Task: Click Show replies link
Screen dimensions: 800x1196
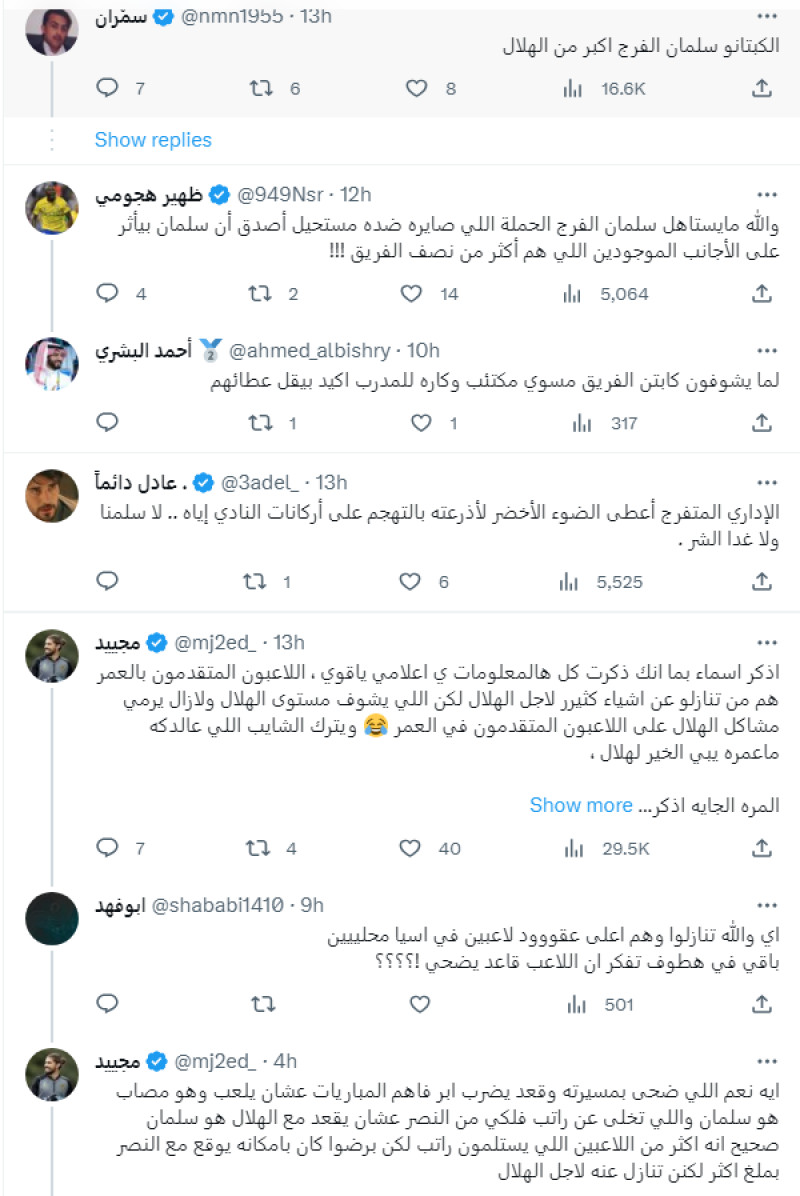Action: [150, 141]
